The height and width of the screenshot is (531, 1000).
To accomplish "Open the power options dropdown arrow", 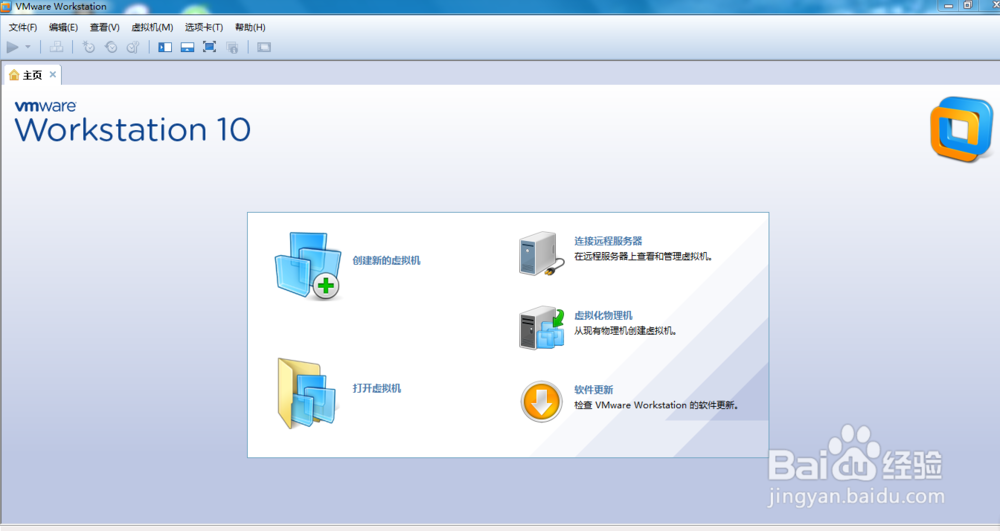I will click(27, 47).
